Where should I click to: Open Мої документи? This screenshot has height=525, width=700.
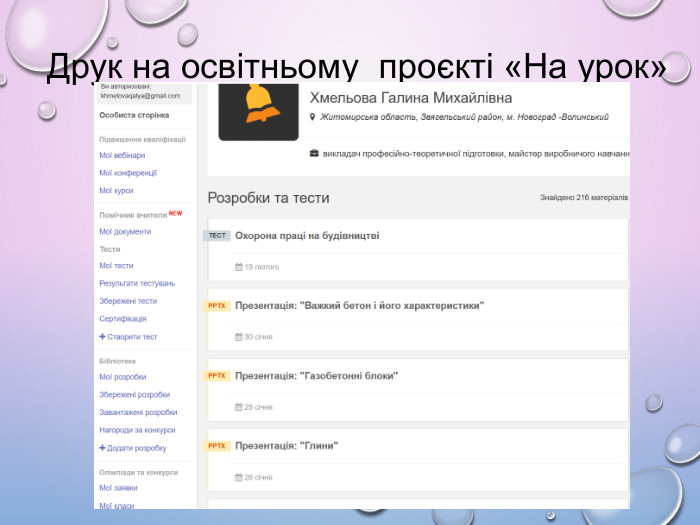click(x=125, y=232)
